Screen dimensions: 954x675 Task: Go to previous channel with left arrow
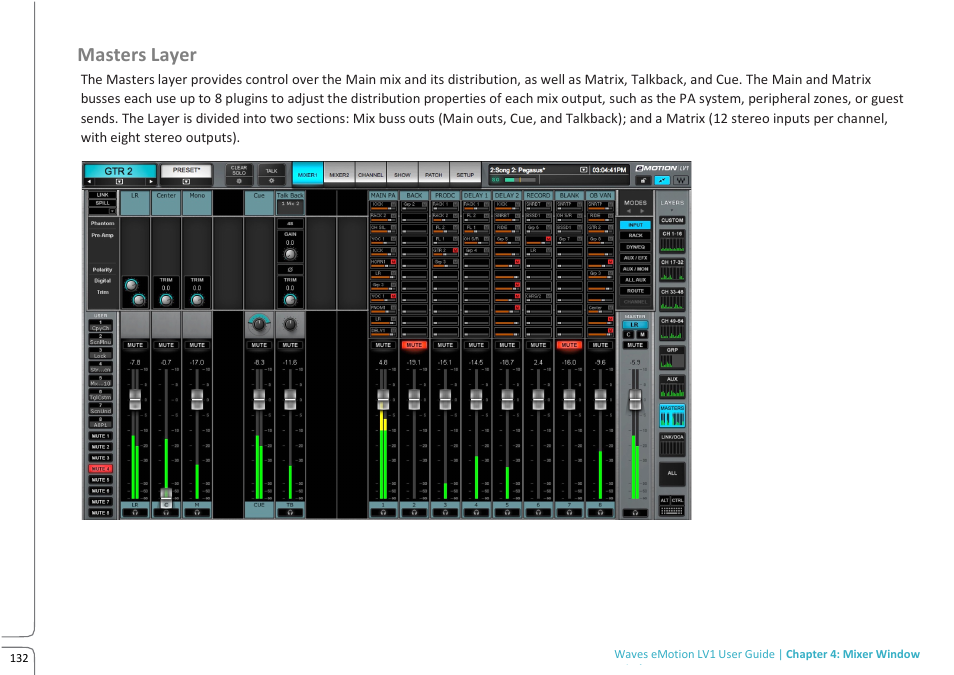(x=89, y=181)
